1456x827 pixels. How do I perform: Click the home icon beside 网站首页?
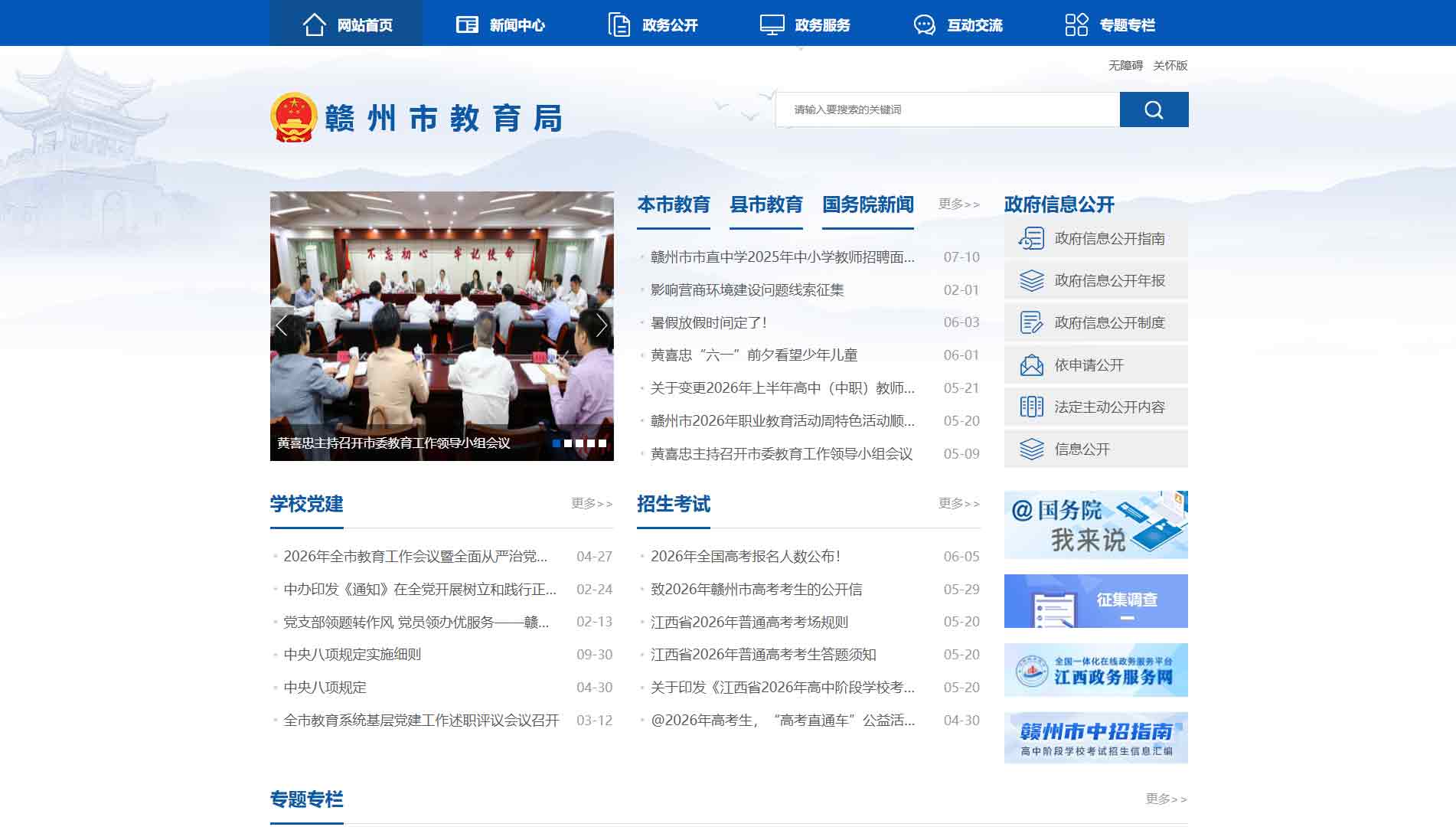pyautogui.click(x=314, y=25)
